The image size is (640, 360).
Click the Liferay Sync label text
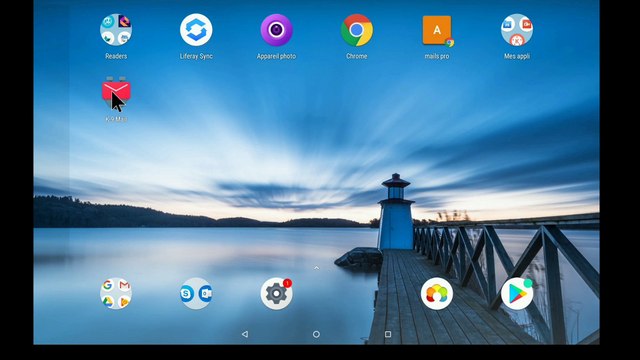pos(196,56)
